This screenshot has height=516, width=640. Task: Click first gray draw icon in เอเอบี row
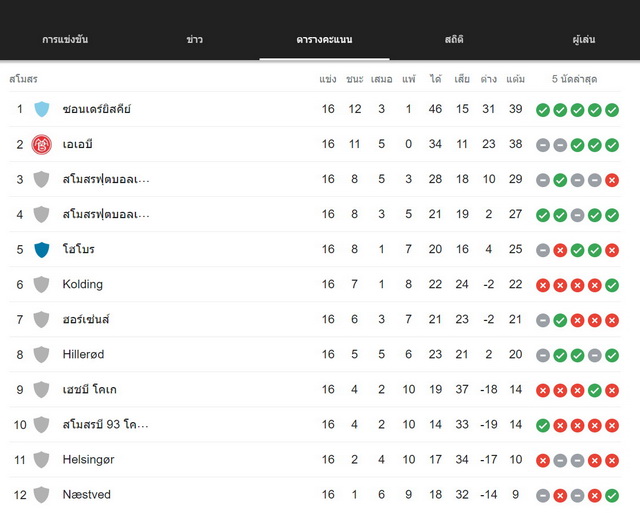point(543,145)
